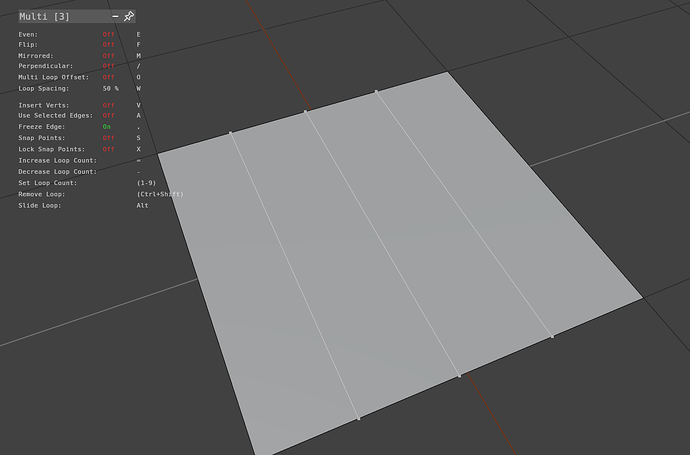Image resolution: width=690 pixels, height=455 pixels.
Task: Toggle the Flip option's Off value
Action: pyautogui.click(x=108, y=44)
